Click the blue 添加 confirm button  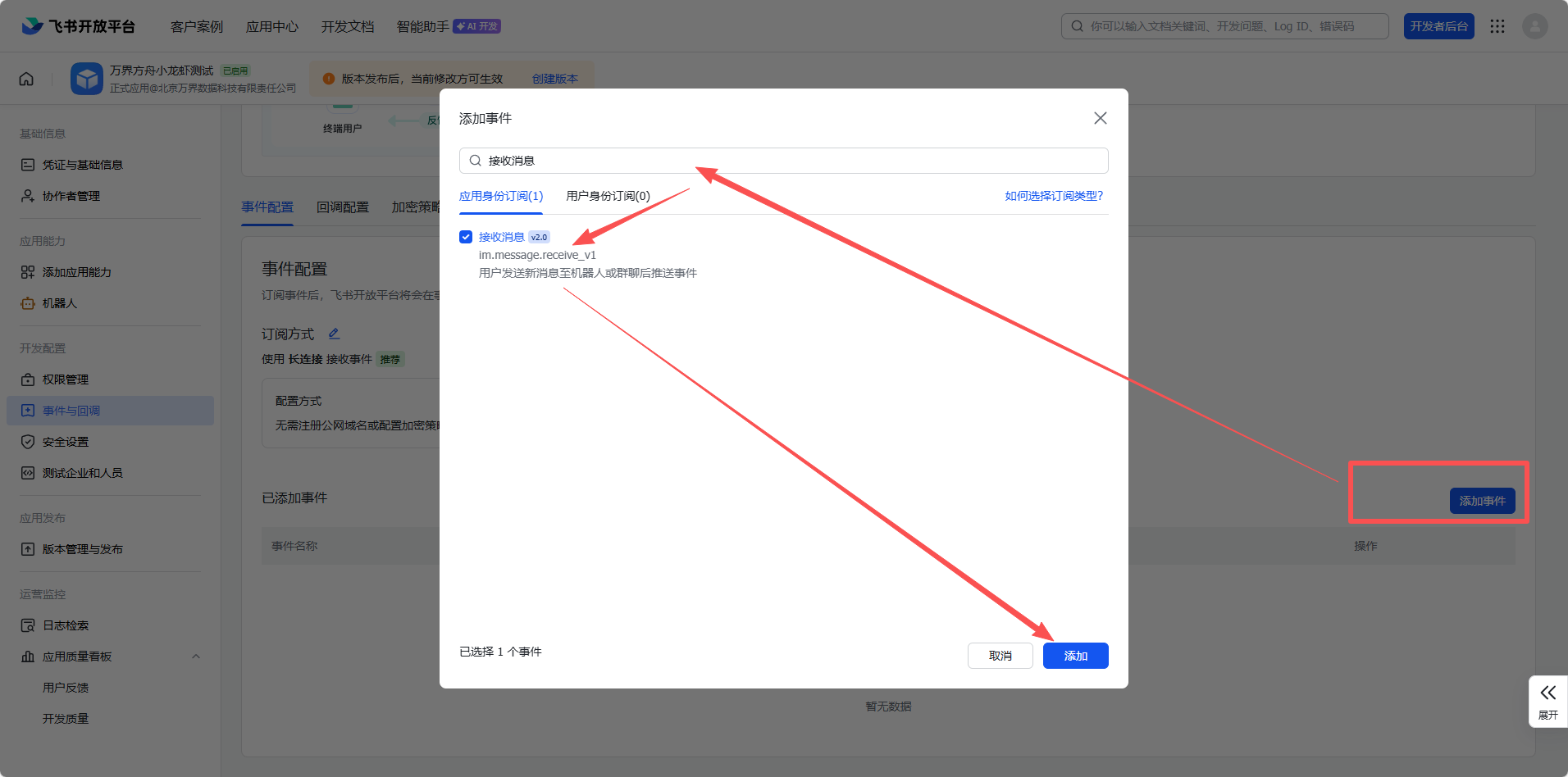click(1075, 656)
